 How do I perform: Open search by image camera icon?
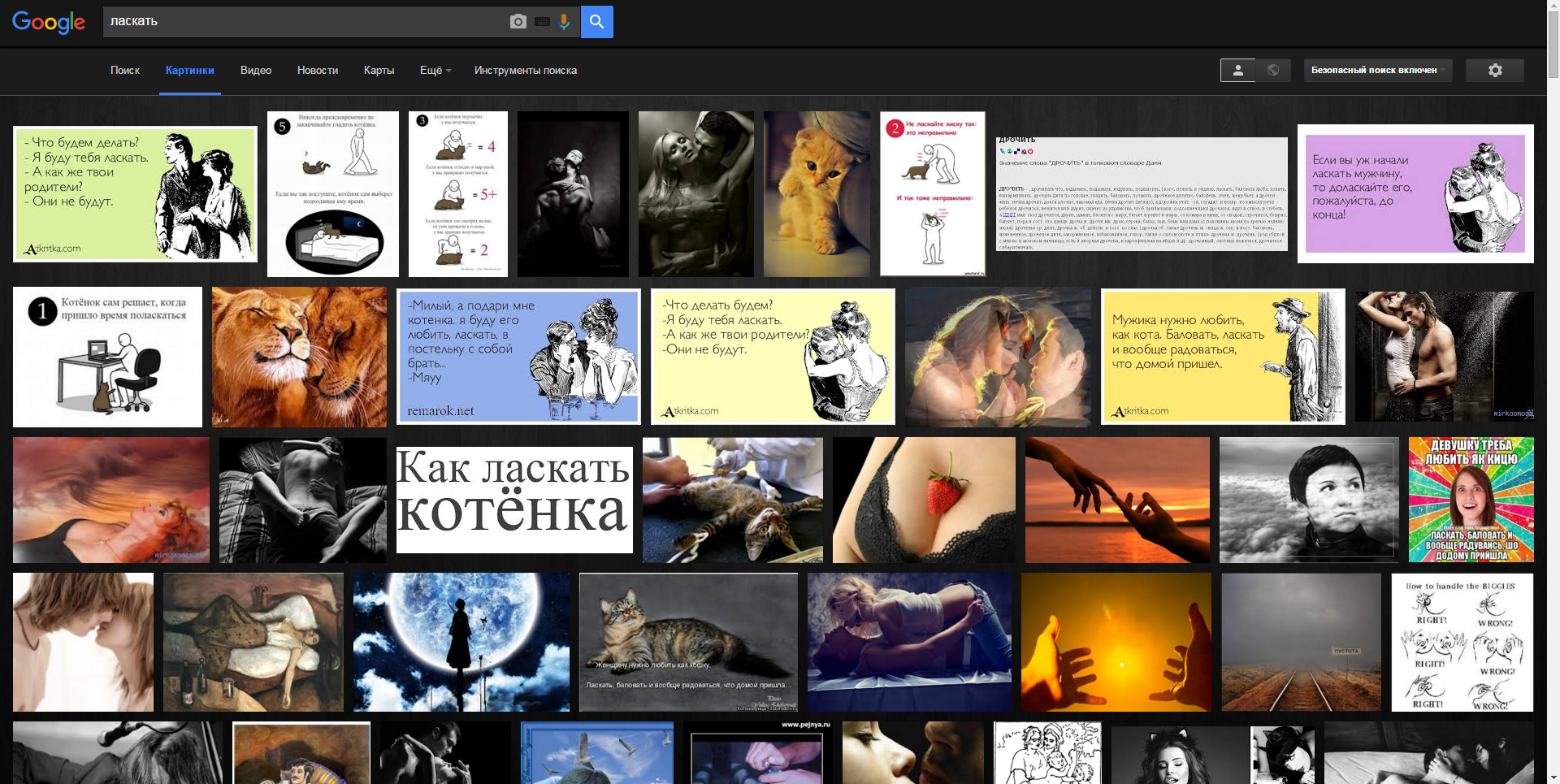click(x=518, y=22)
